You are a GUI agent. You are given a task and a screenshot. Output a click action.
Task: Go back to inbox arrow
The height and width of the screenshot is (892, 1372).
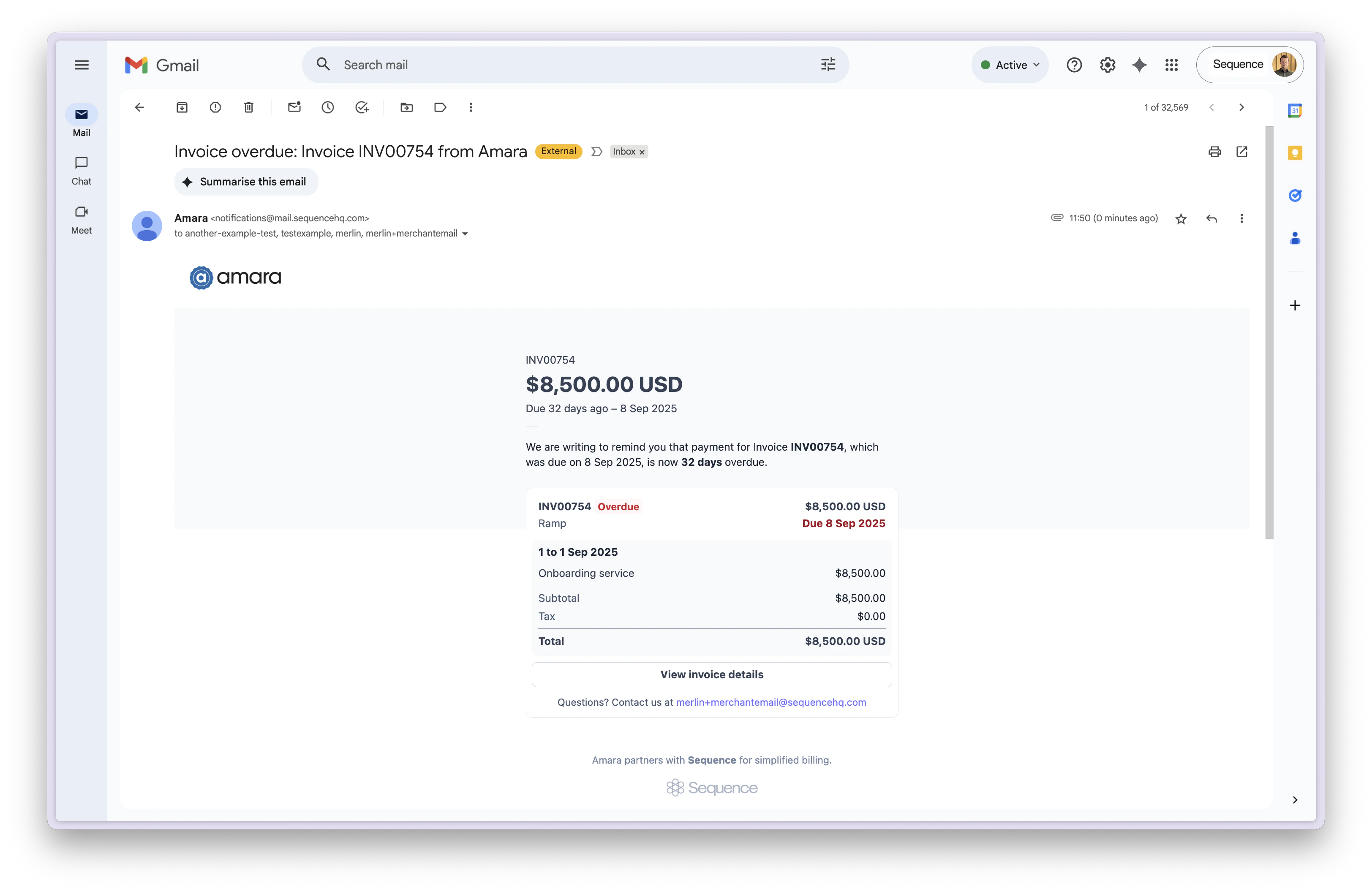pyautogui.click(x=139, y=107)
